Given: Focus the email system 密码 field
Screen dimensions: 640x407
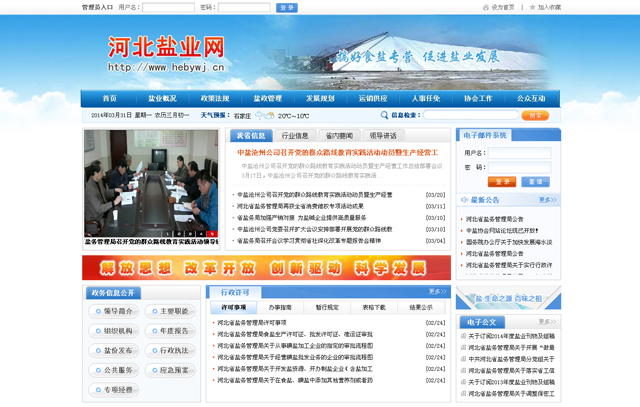Looking at the screenshot, I should pos(519,167).
